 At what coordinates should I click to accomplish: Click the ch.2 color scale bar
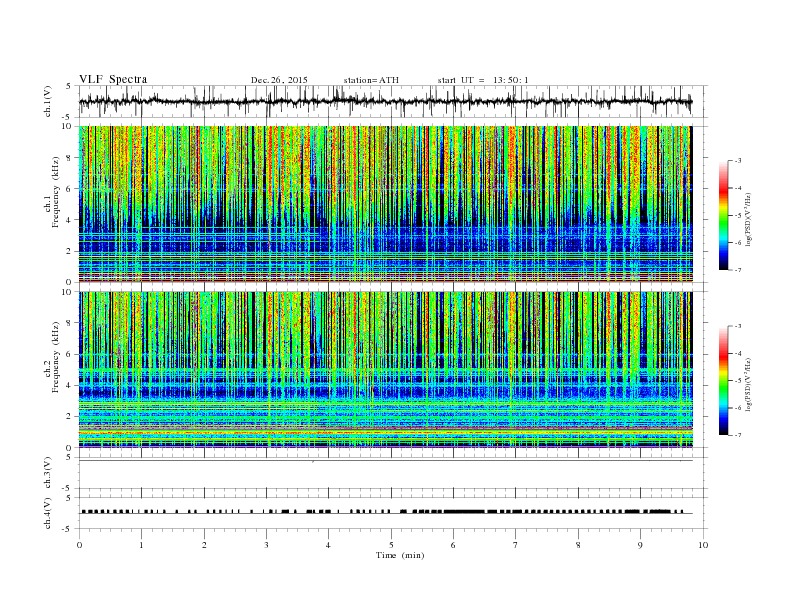[x=723, y=380]
